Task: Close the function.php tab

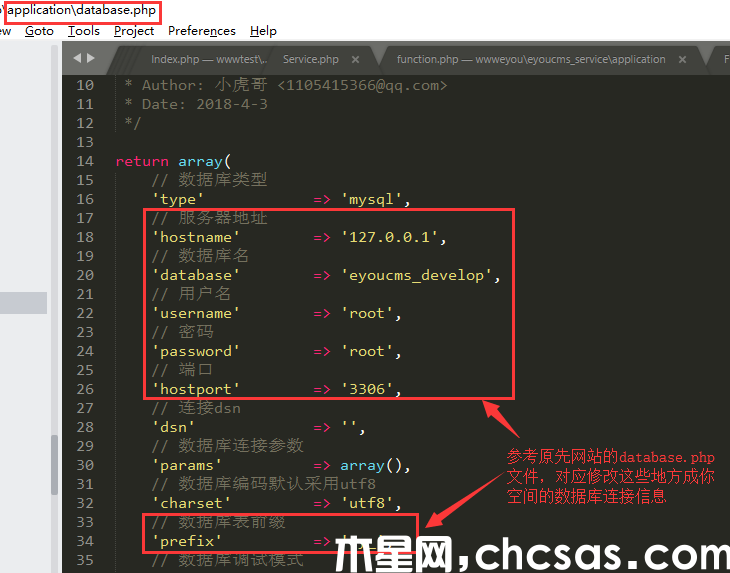Action: 683,60
